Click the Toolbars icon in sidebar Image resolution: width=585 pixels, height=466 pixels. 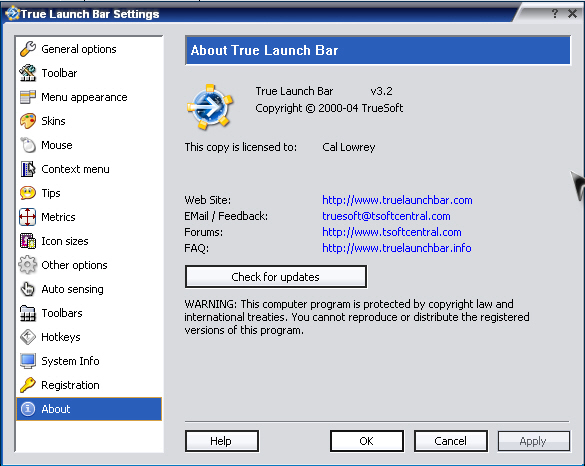click(x=28, y=313)
